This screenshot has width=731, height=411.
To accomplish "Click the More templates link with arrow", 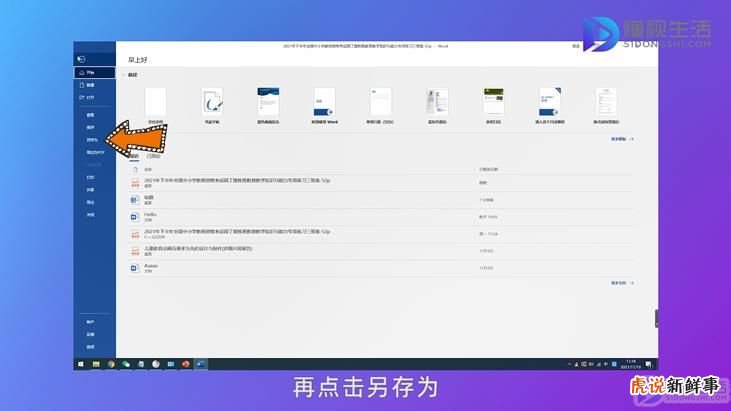I will coord(622,139).
